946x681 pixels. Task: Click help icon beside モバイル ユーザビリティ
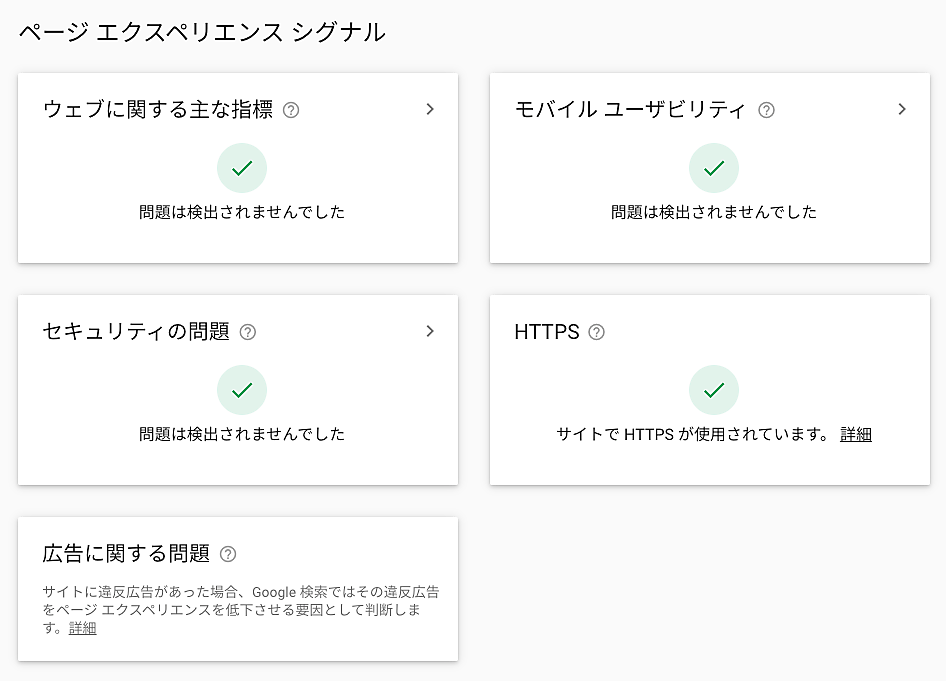click(766, 110)
